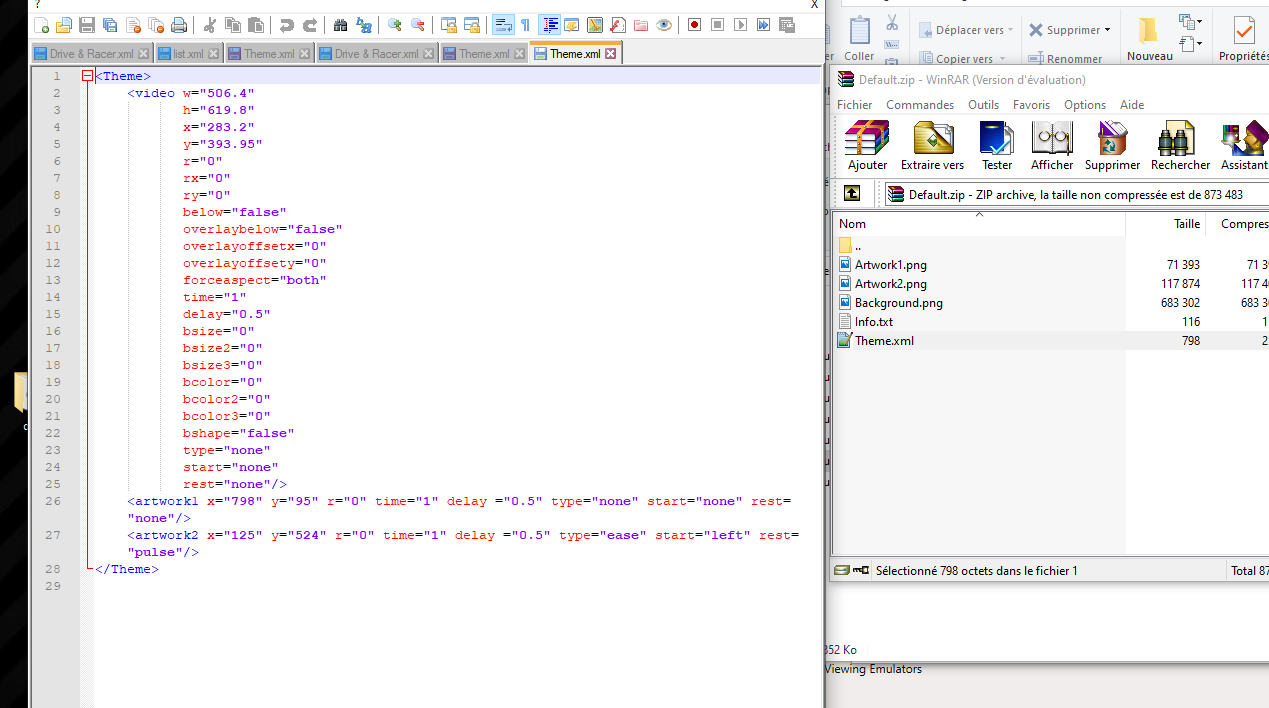Open the Fichier menu in WinRAR
The image size is (1269, 708).
(x=854, y=105)
